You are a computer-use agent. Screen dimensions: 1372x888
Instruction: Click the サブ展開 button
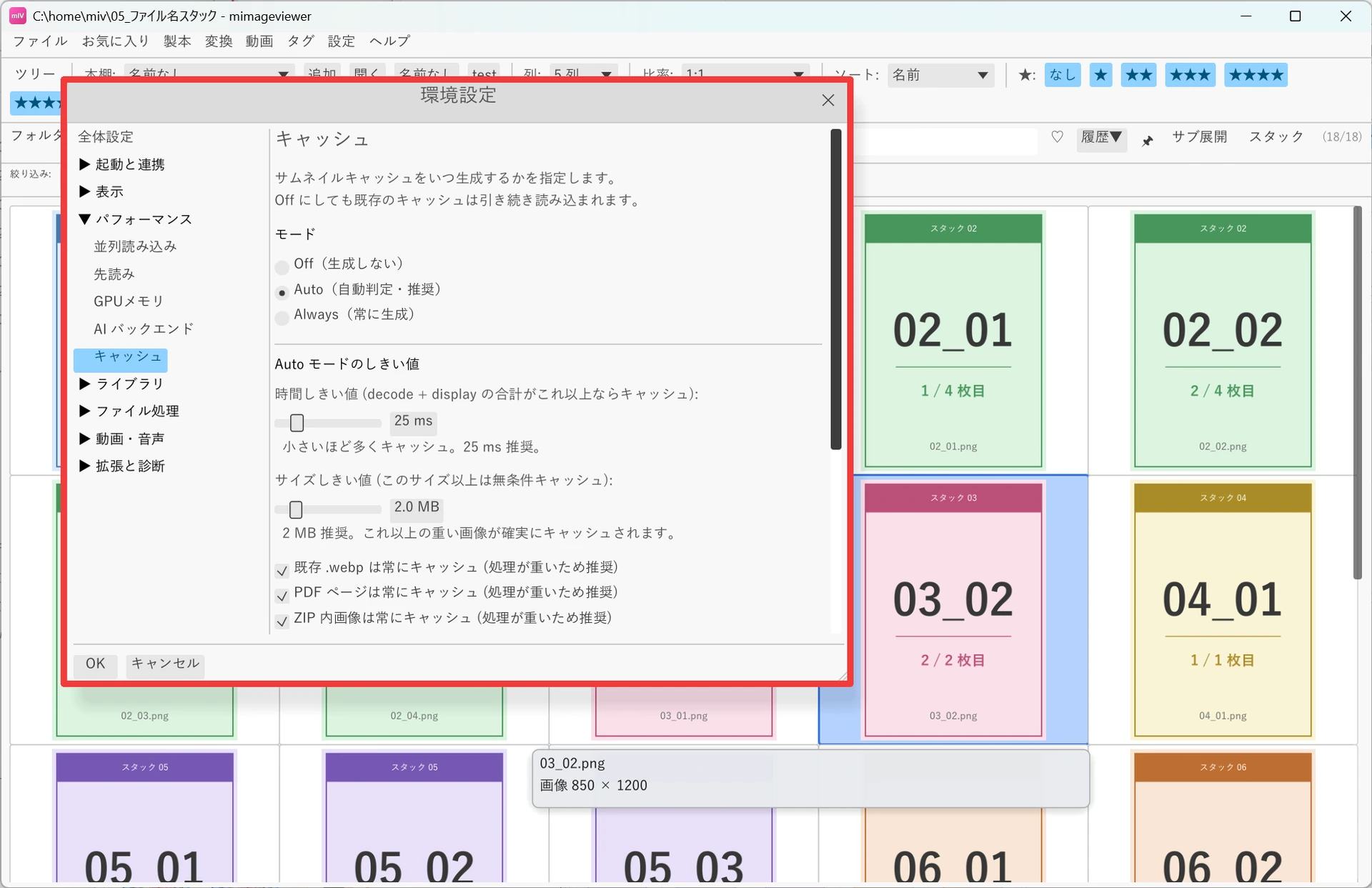[x=1199, y=136]
